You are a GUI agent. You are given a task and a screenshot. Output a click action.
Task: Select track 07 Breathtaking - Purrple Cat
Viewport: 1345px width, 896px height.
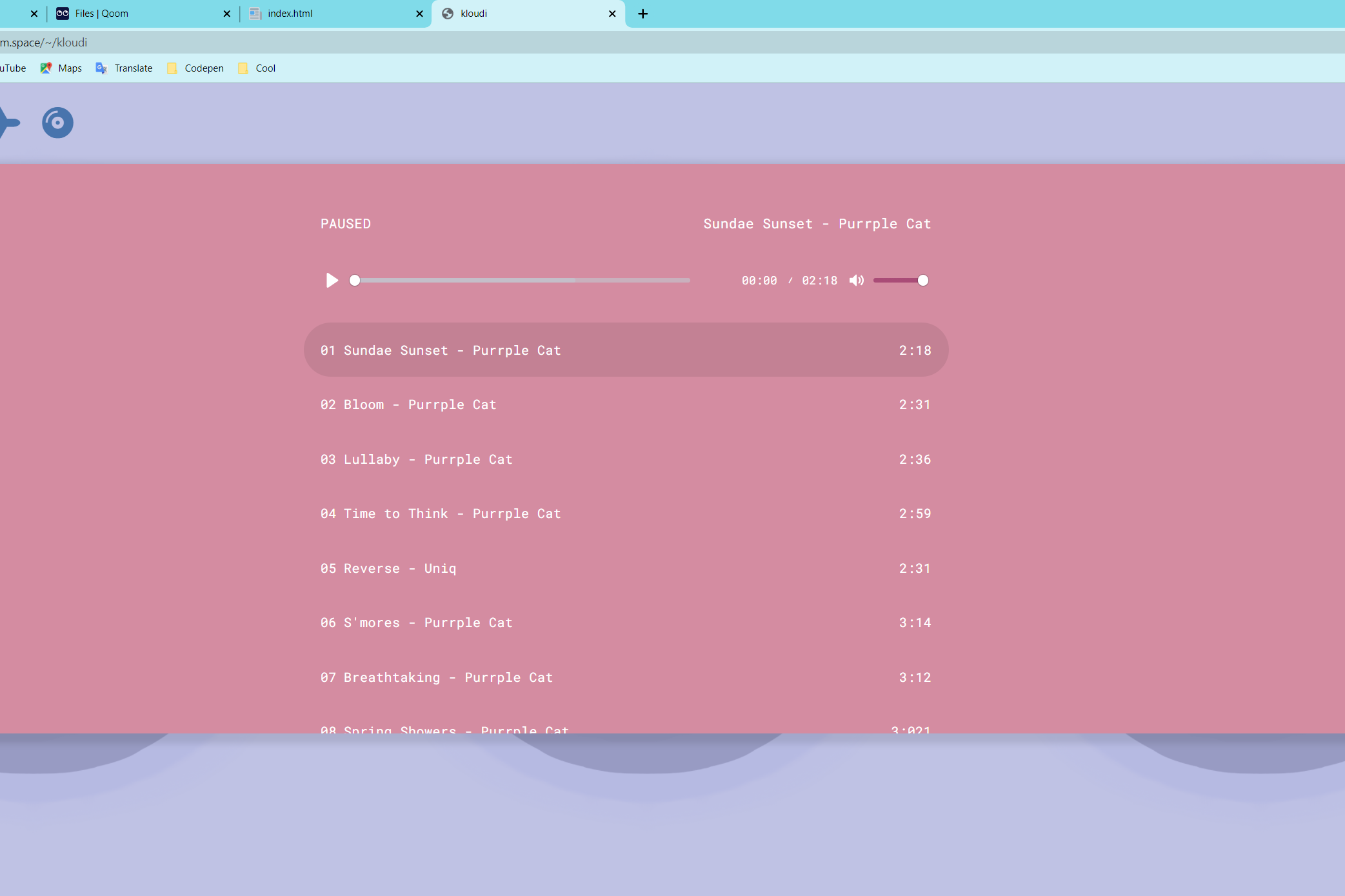pyautogui.click(x=448, y=677)
